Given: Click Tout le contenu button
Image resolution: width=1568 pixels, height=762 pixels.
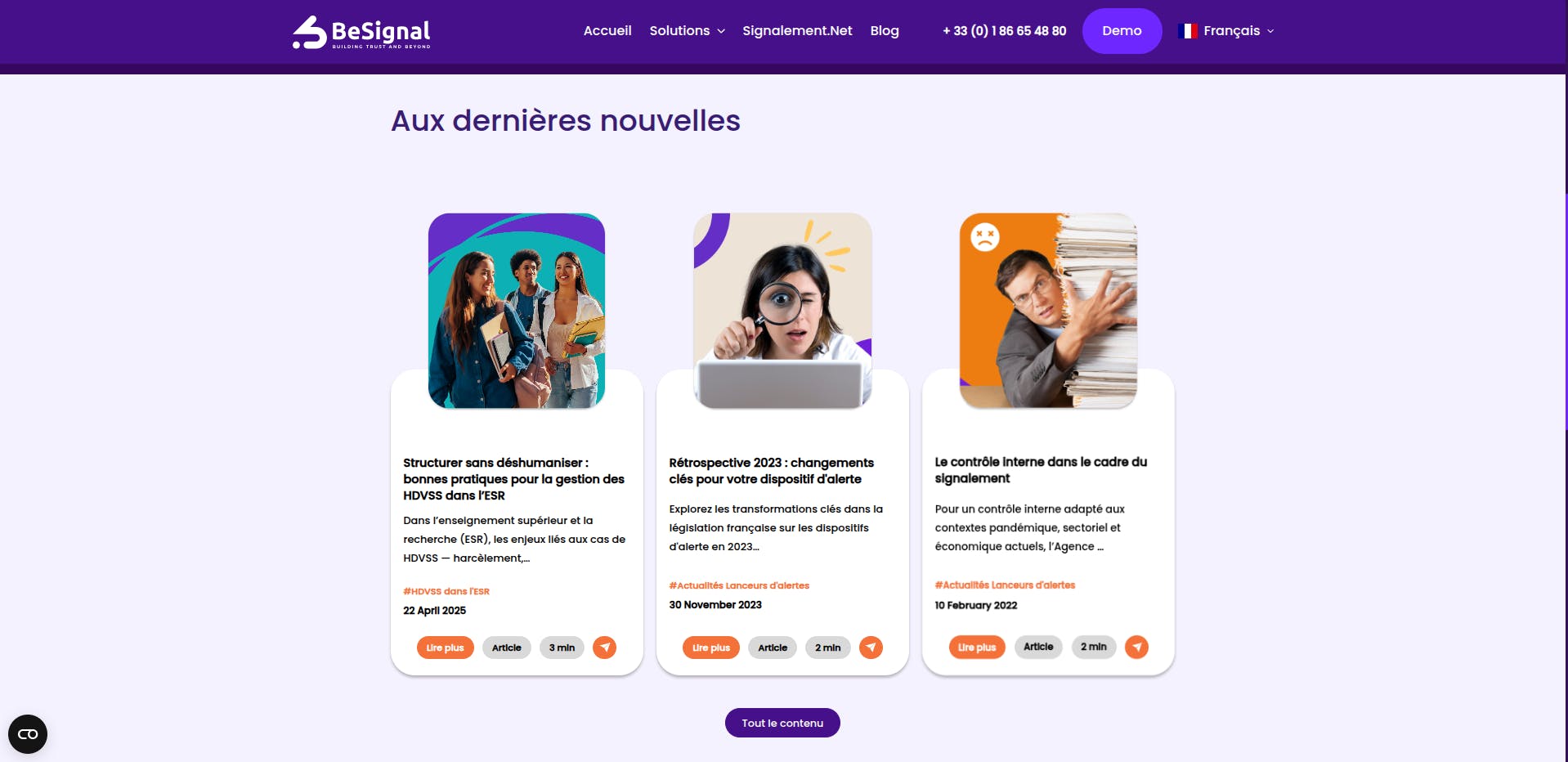Looking at the screenshot, I should coord(782,723).
